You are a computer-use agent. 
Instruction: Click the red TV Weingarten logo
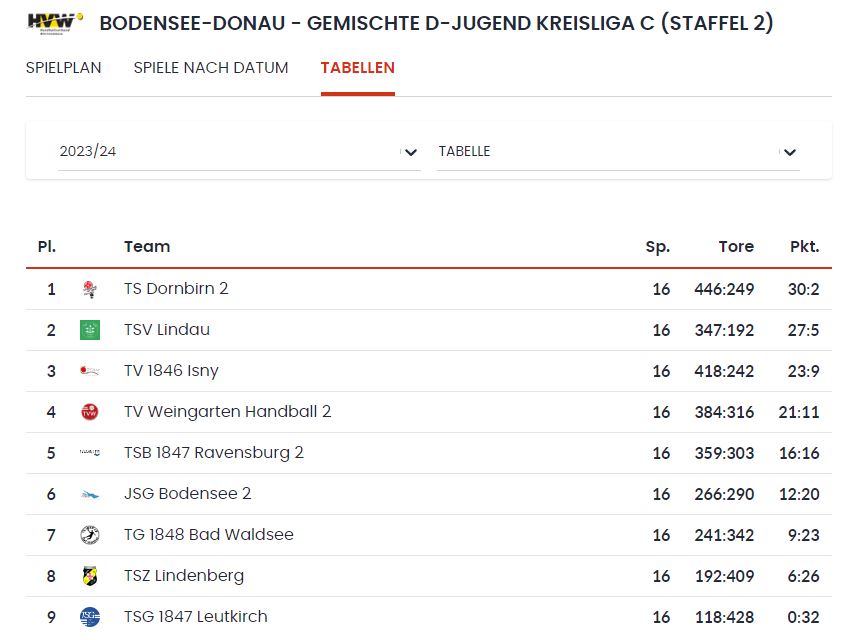point(90,412)
